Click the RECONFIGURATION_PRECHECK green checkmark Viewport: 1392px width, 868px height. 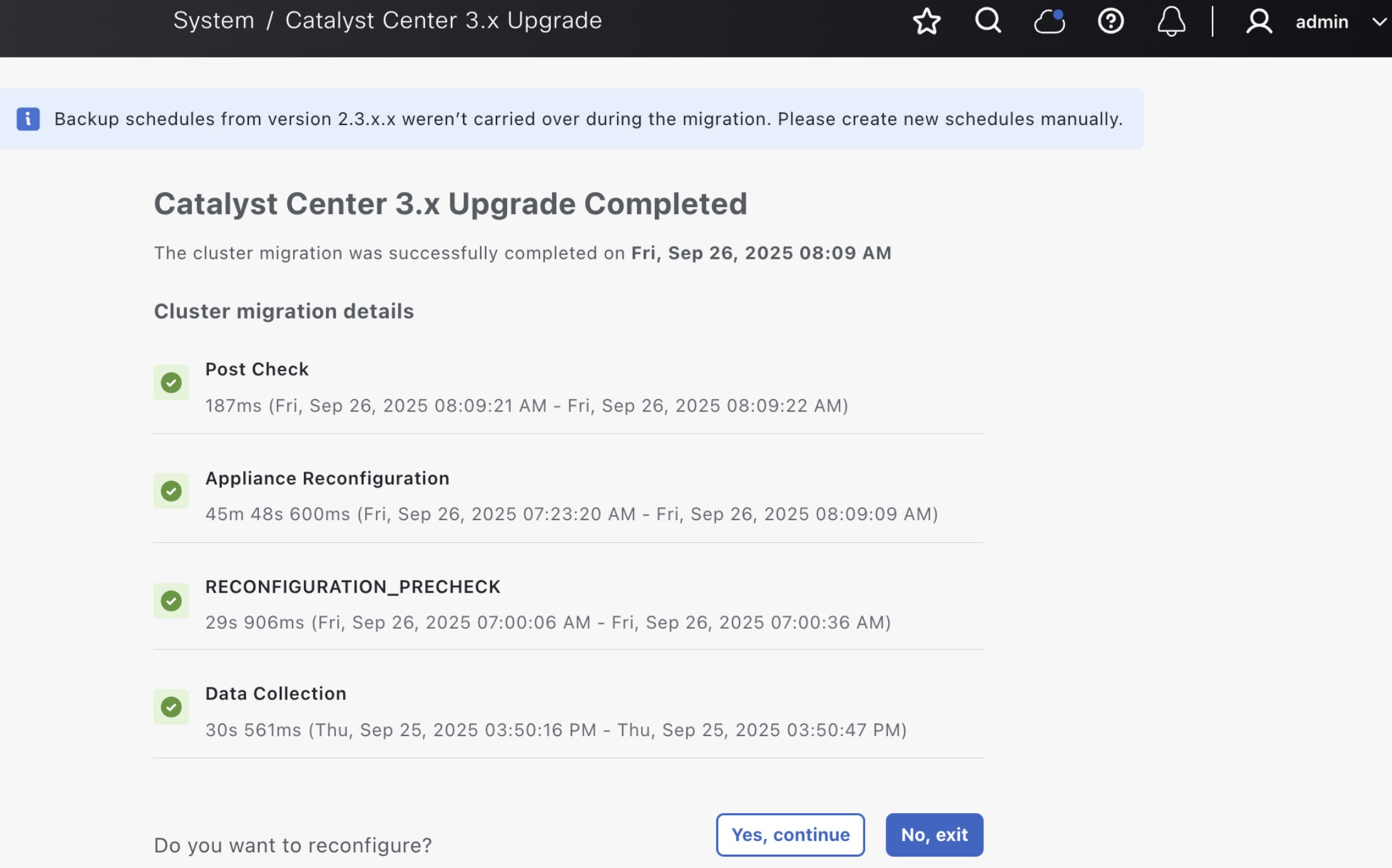coord(171,600)
